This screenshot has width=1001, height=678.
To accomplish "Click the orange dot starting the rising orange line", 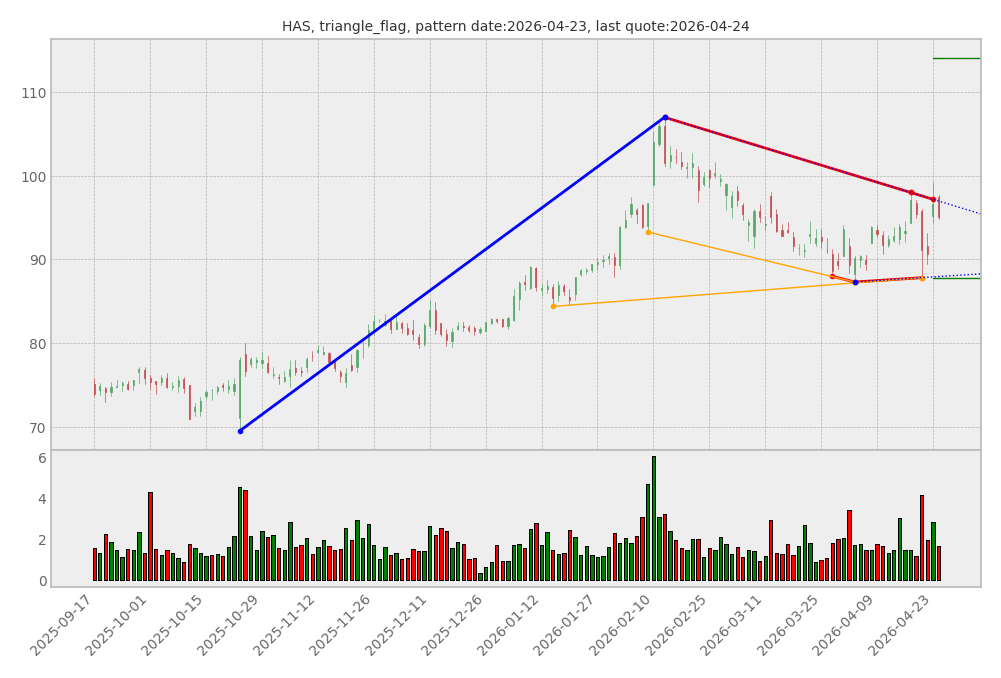I will pyautogui.click(x=553, y=306).
